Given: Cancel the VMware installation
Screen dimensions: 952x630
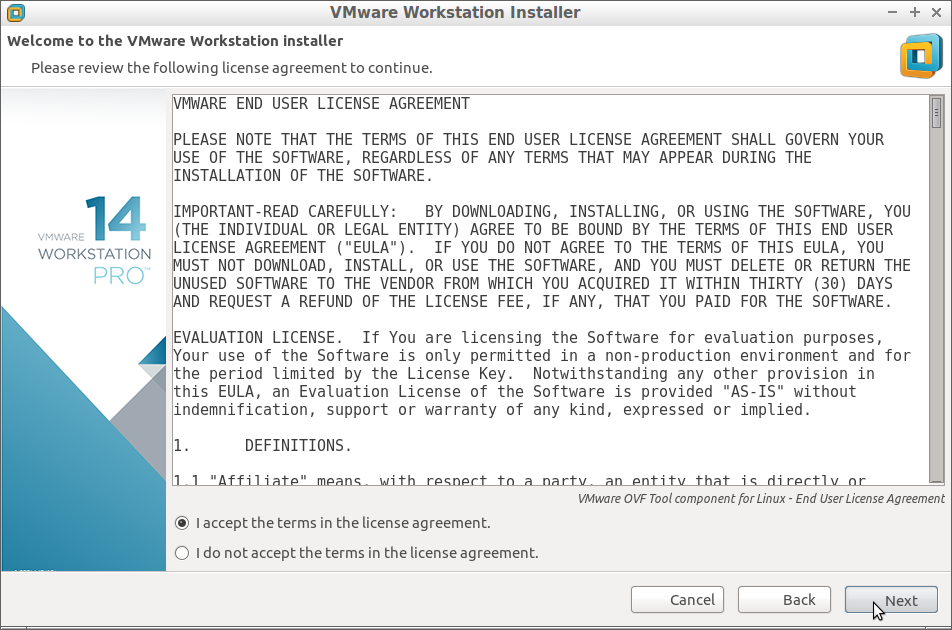Looking at the screenshot, I should [677, 600].
